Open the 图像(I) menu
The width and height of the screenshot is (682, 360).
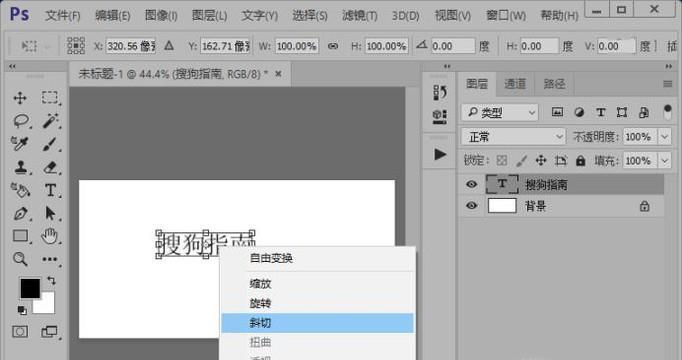(161, 16)
